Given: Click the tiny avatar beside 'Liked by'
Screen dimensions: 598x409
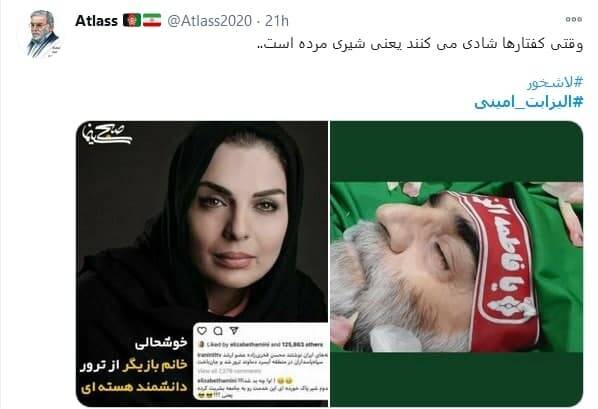Looking at the screenshot, I should point(201,345).
